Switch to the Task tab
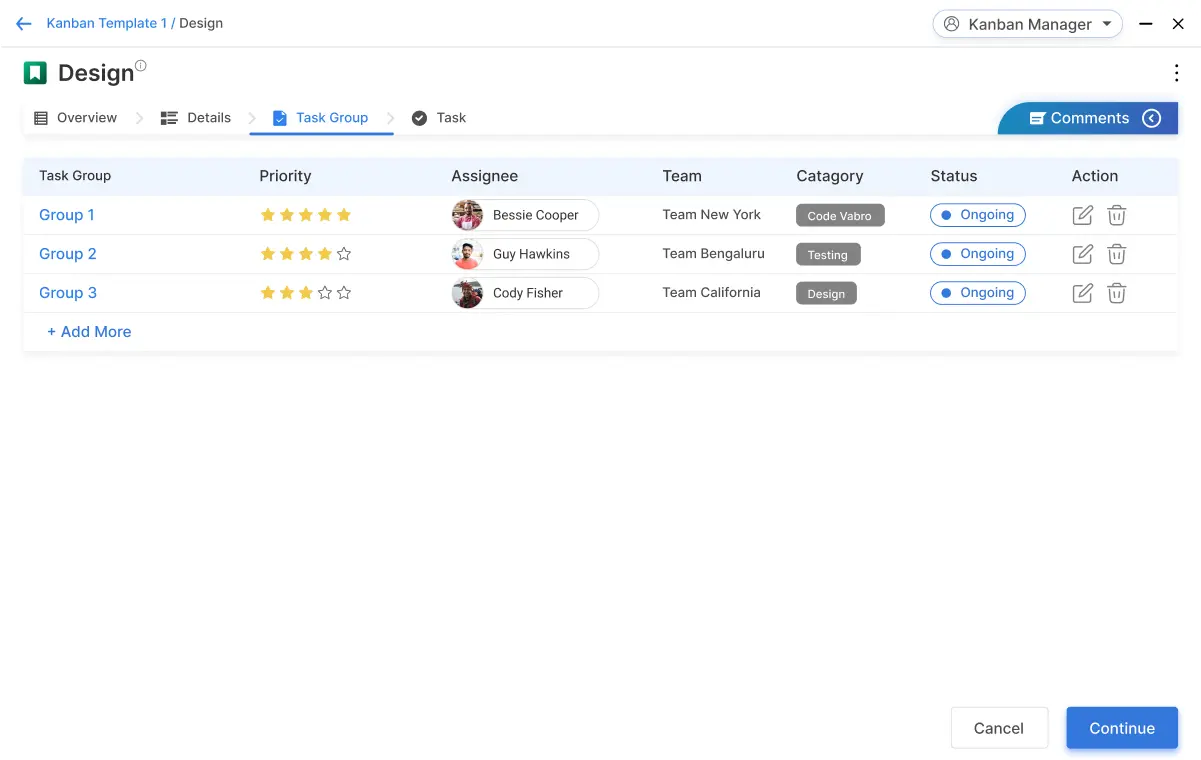The width and height of the screenshot is (1201, 760). pyautogui.click(x=439, y=118)
